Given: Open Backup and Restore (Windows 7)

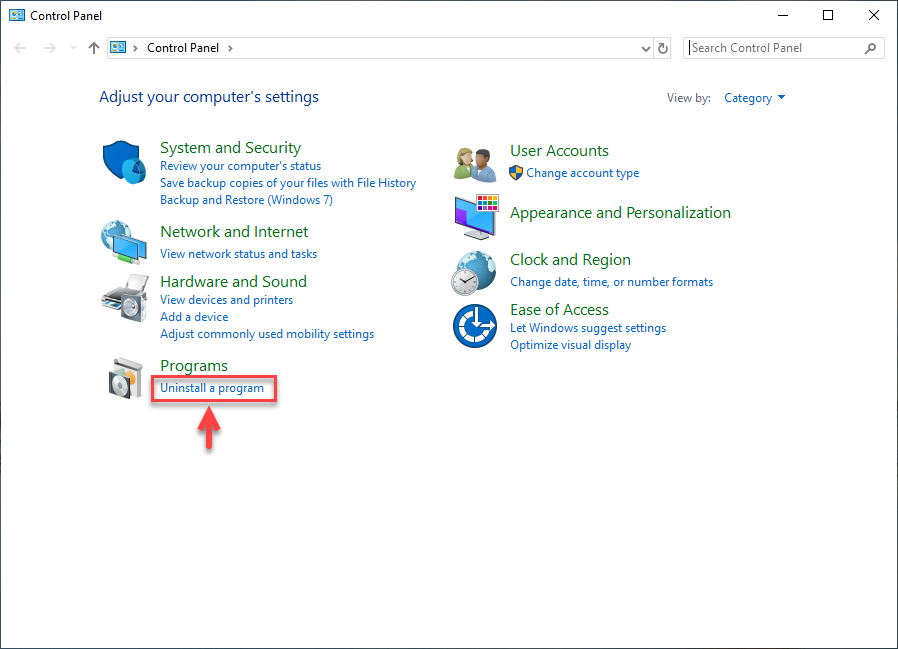Looking at the screenshot, I should click(246, 200).
